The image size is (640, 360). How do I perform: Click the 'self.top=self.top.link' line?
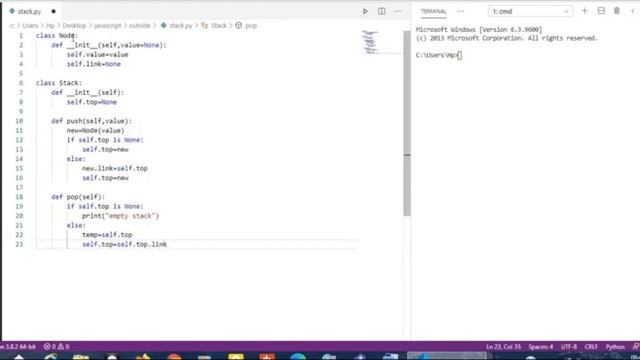tap(124, 244)
